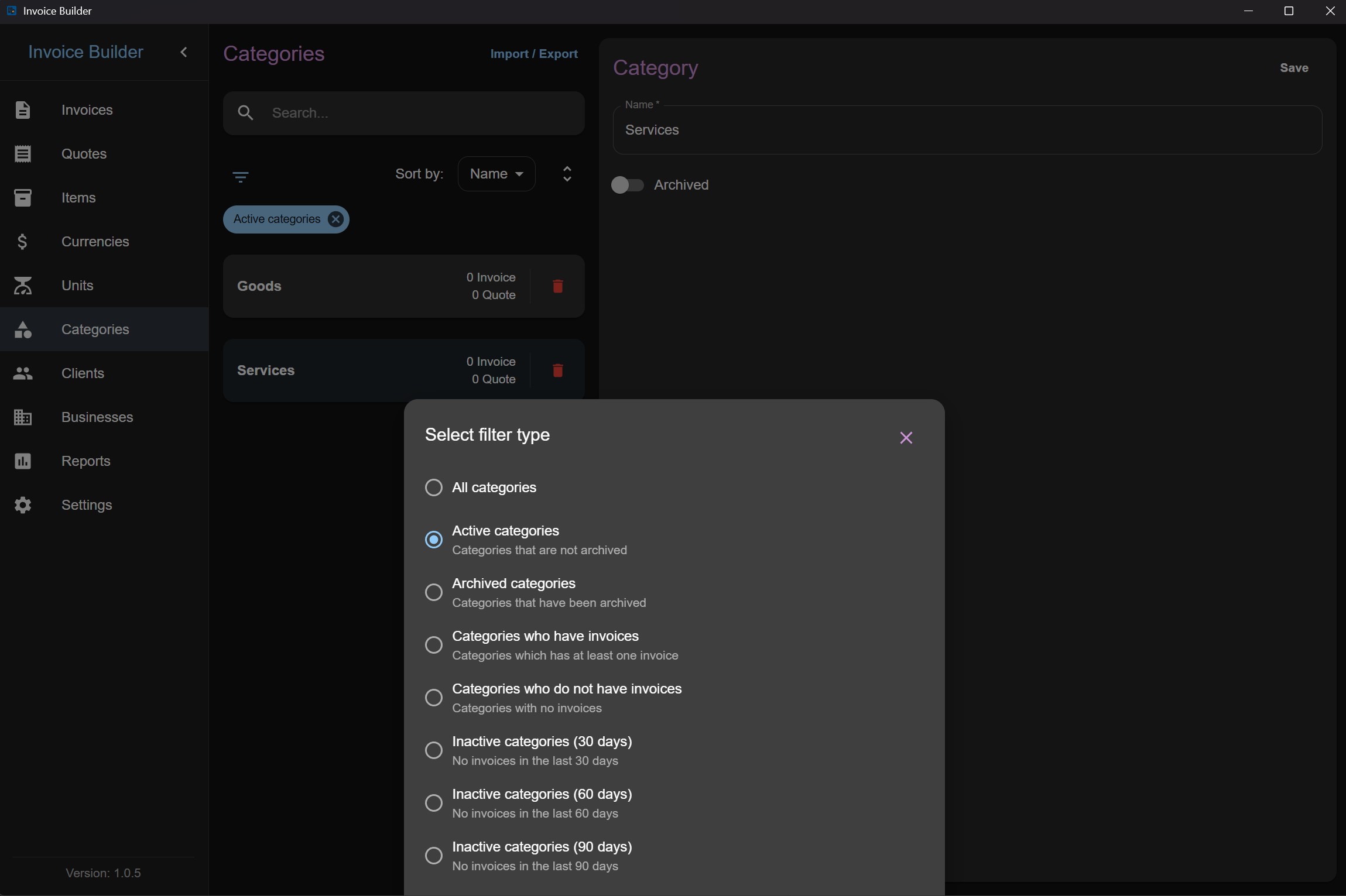Open Clients people icon
This screenshot has height=896, width=1346.
23,373
